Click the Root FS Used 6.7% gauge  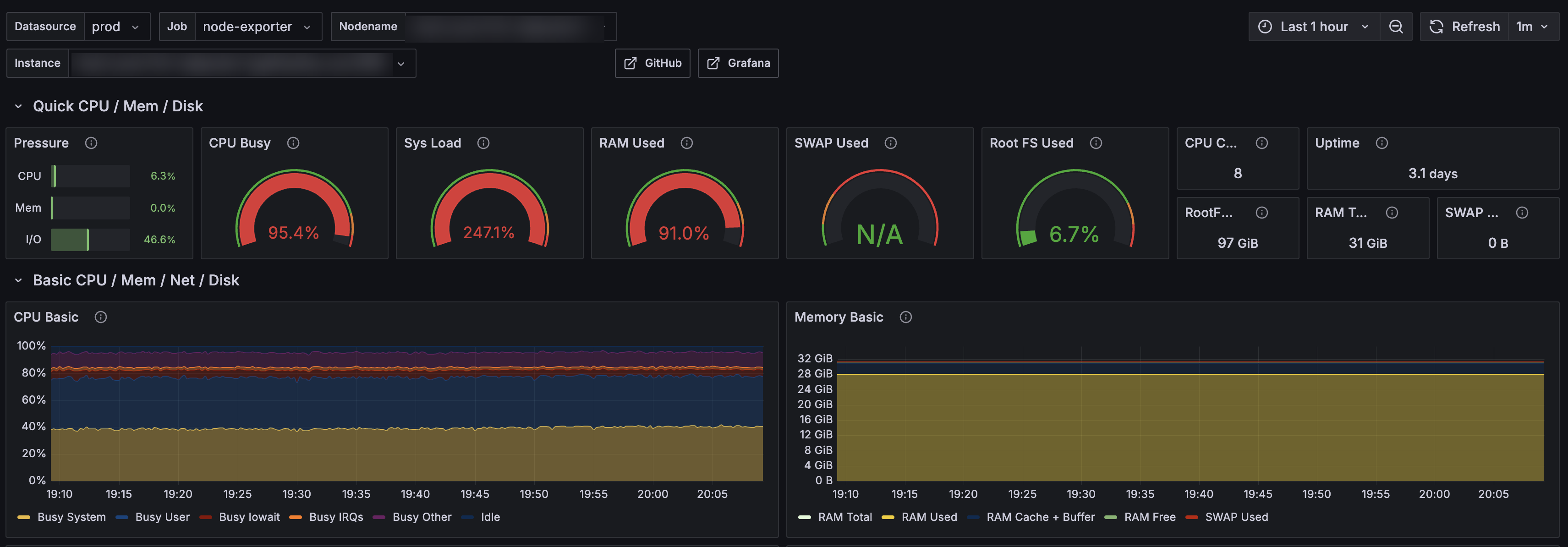coord(1075,209)
